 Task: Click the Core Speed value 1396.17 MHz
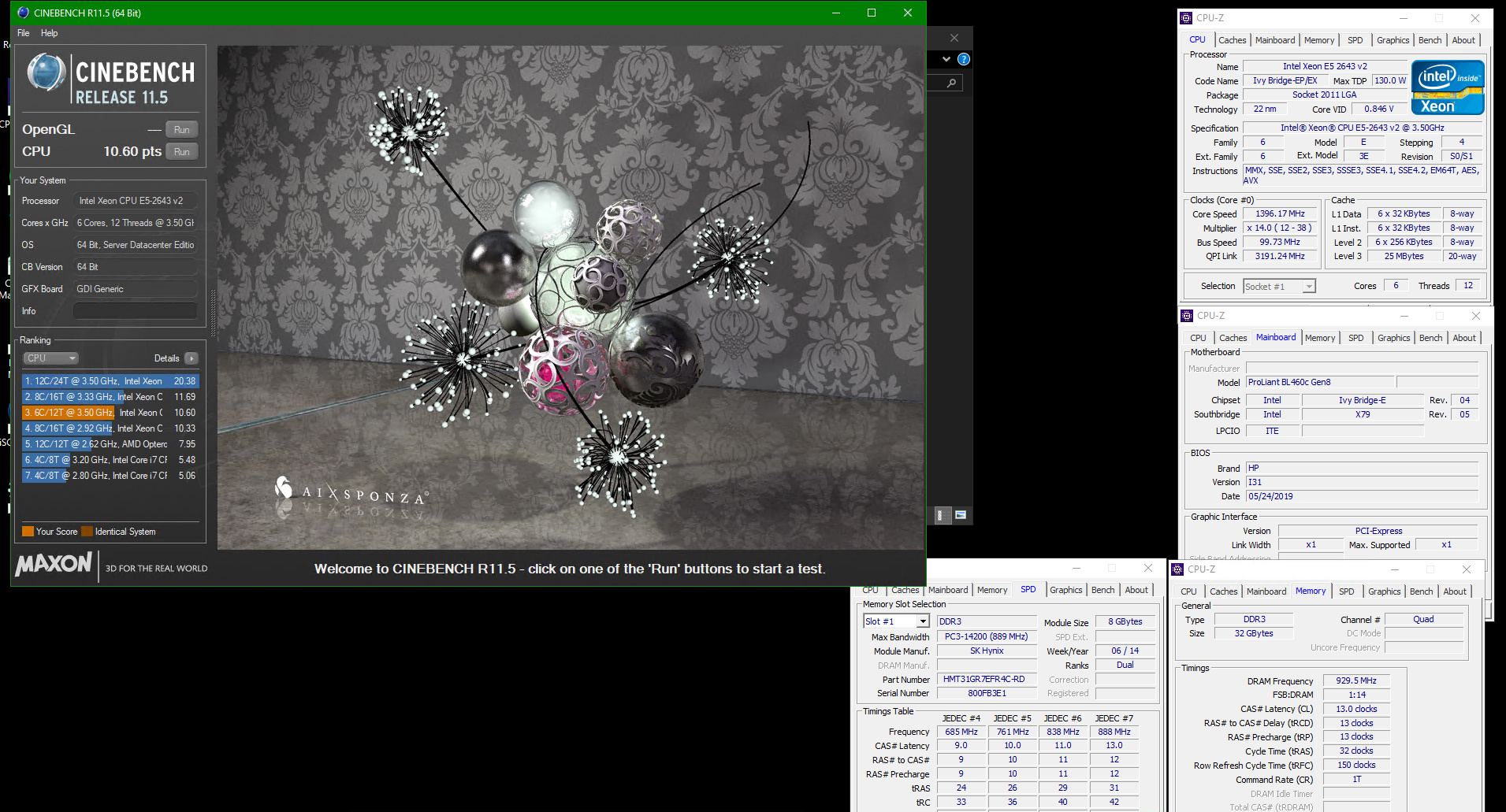pos(1280,214)
